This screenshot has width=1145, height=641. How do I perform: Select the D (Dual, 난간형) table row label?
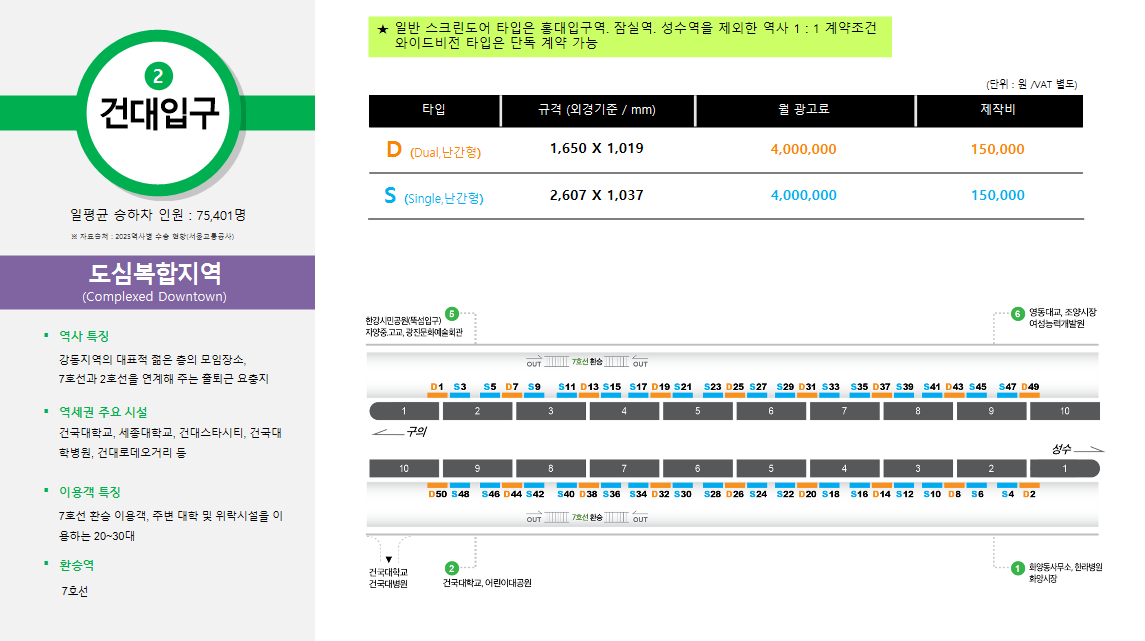click(433, 150)
